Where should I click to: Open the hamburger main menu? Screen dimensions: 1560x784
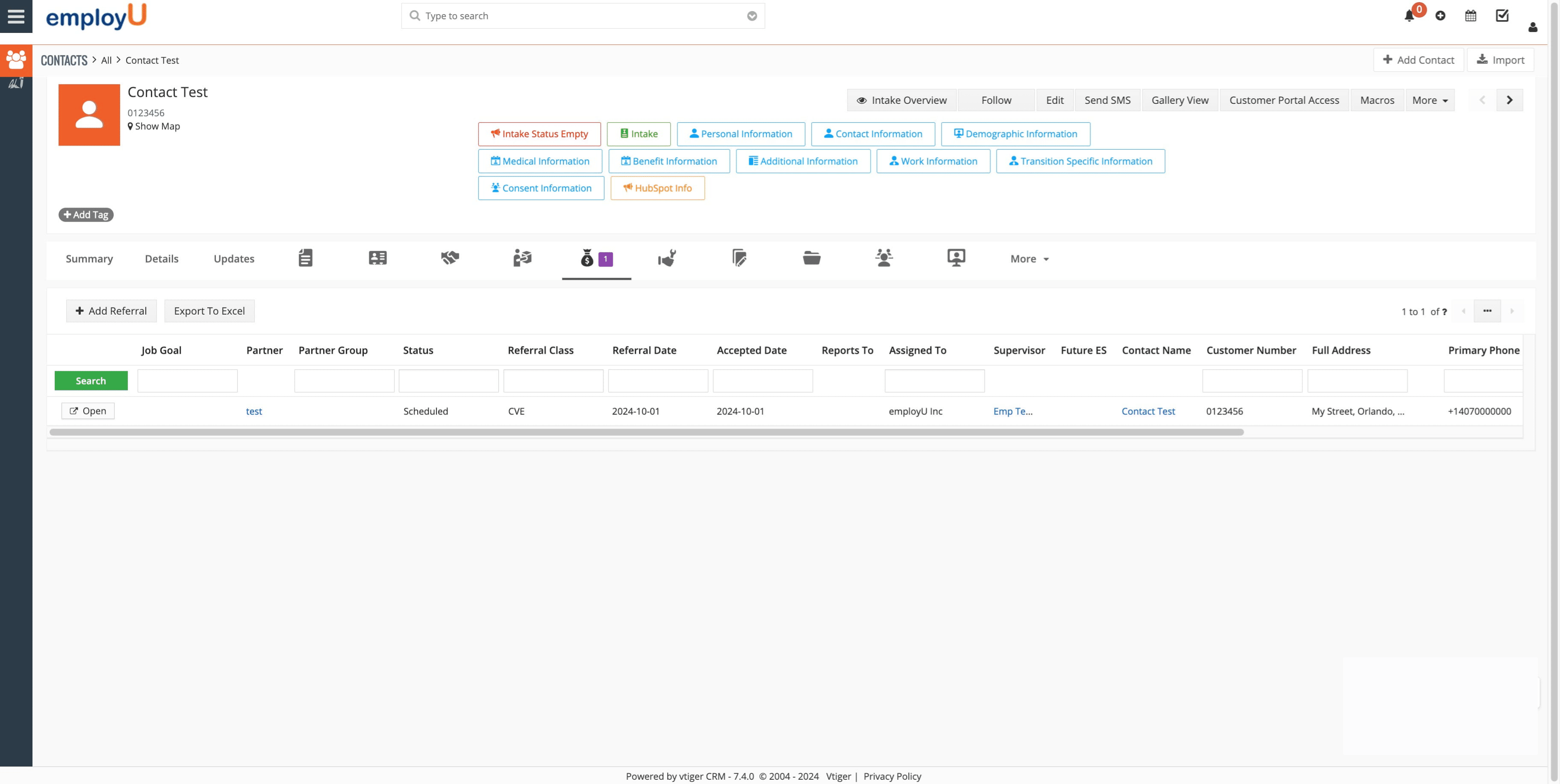pyautogui.click(x=16, y=16)
